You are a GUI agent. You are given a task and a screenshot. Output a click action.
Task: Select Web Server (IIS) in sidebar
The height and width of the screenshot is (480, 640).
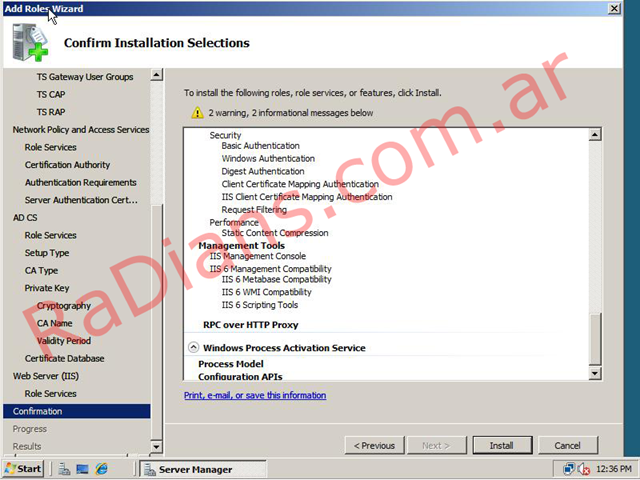(x=45, y=376)
